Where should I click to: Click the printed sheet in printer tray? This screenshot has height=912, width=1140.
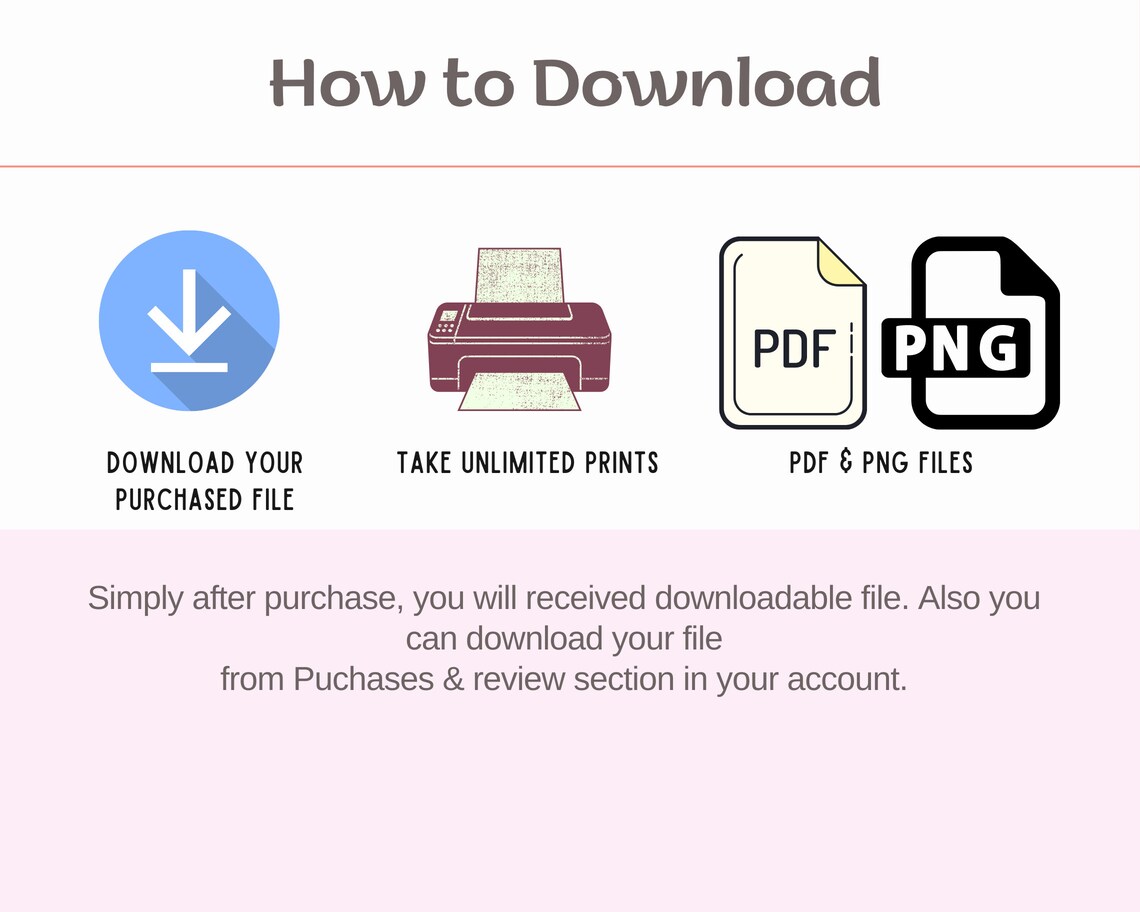tap(519, 391)
